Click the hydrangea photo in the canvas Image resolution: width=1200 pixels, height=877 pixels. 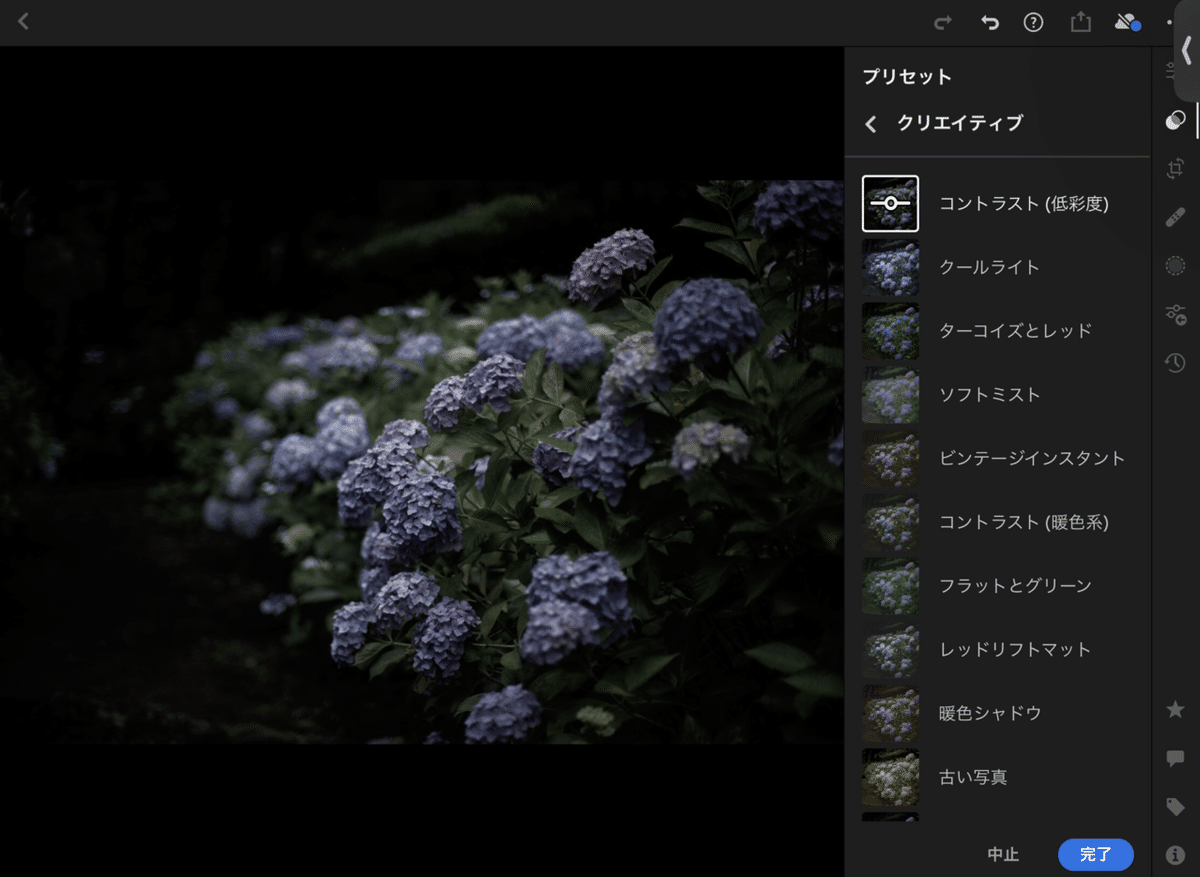(x=421, y=461)
